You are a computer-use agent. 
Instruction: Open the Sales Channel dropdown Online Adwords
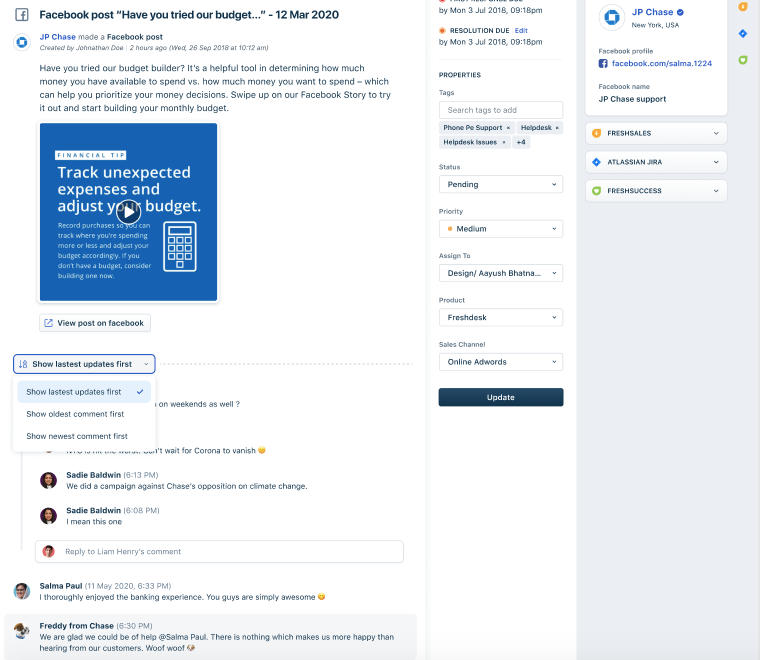[x=501, y=362]
